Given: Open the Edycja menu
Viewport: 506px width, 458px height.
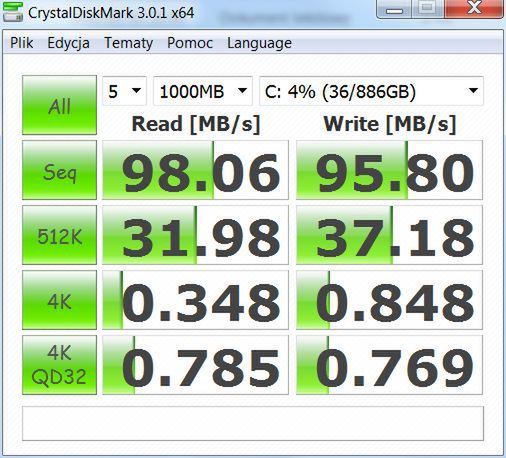Looking at the screenshot, I should point(68,43).
